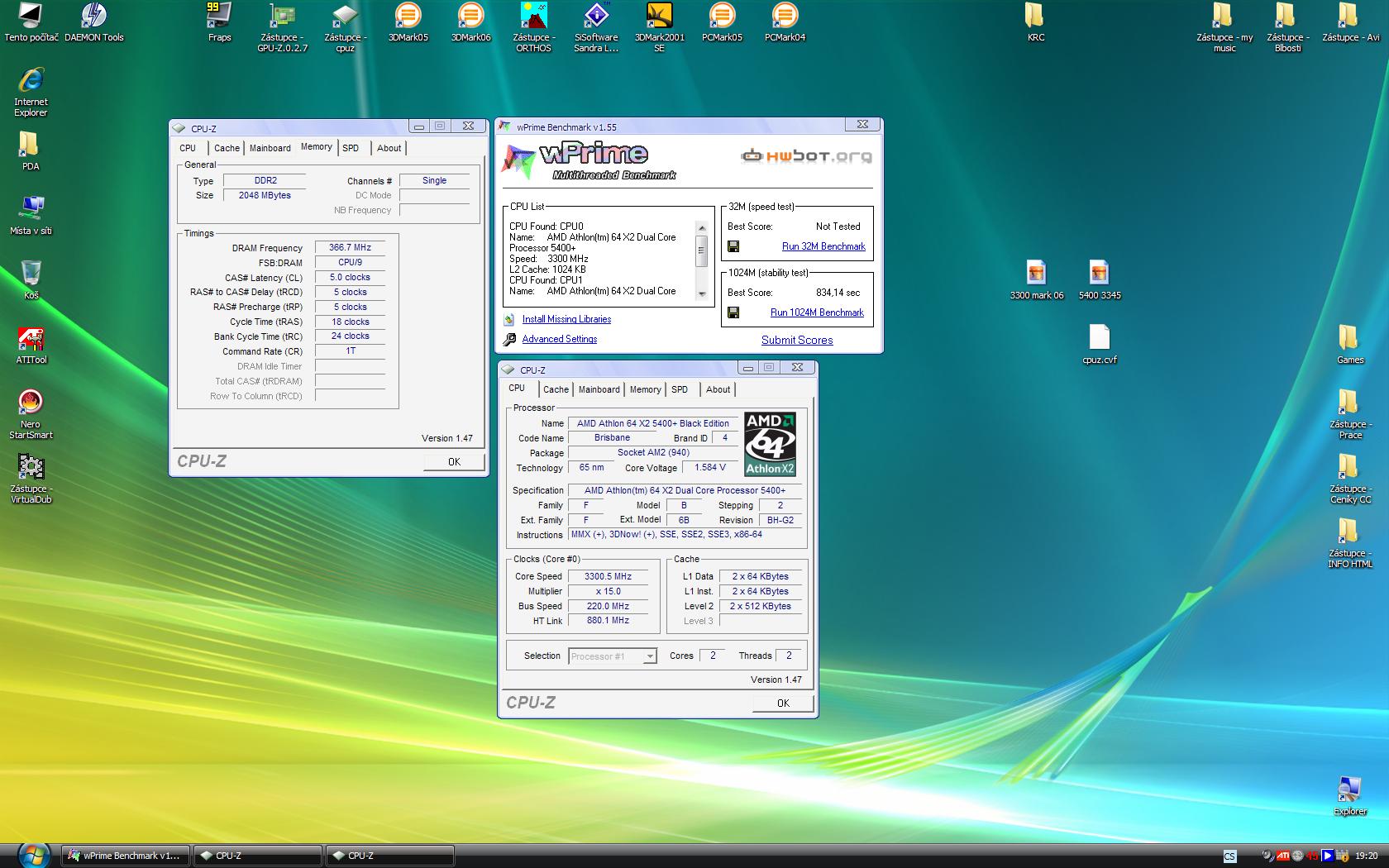Select the first CPU-Z taskbar button
This screenshot has width=1389, height=868.
tap(258, 856)
